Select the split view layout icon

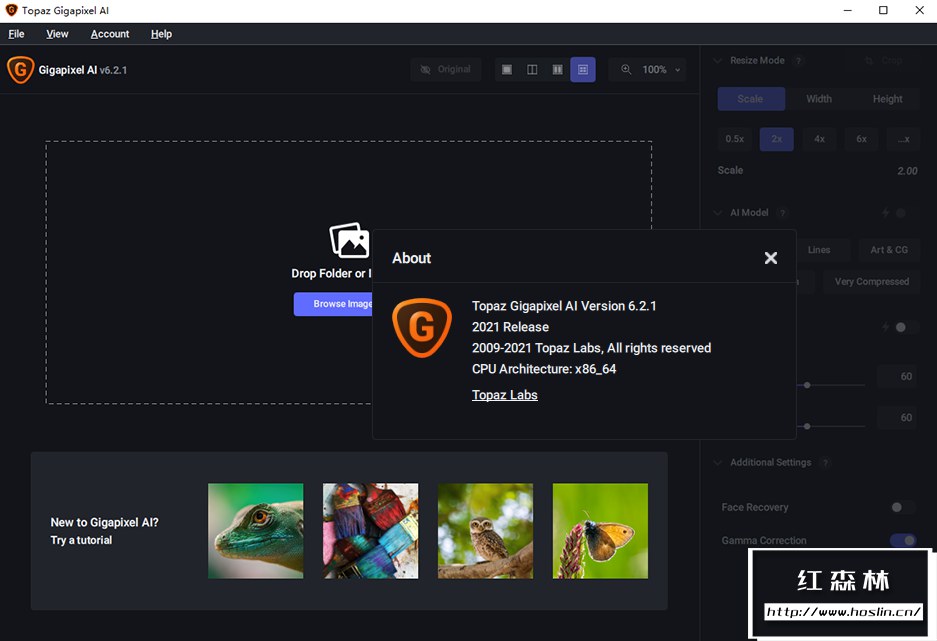tap(532, 70)
